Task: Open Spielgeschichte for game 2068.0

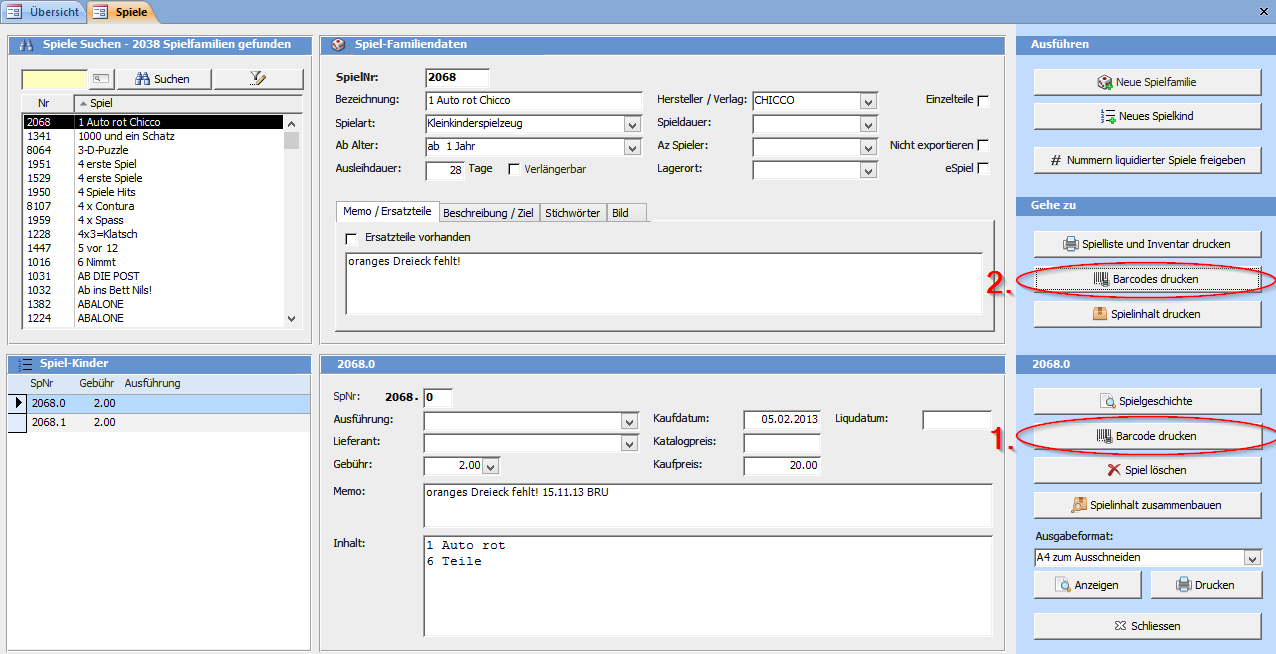Action: coord(1147,401)
